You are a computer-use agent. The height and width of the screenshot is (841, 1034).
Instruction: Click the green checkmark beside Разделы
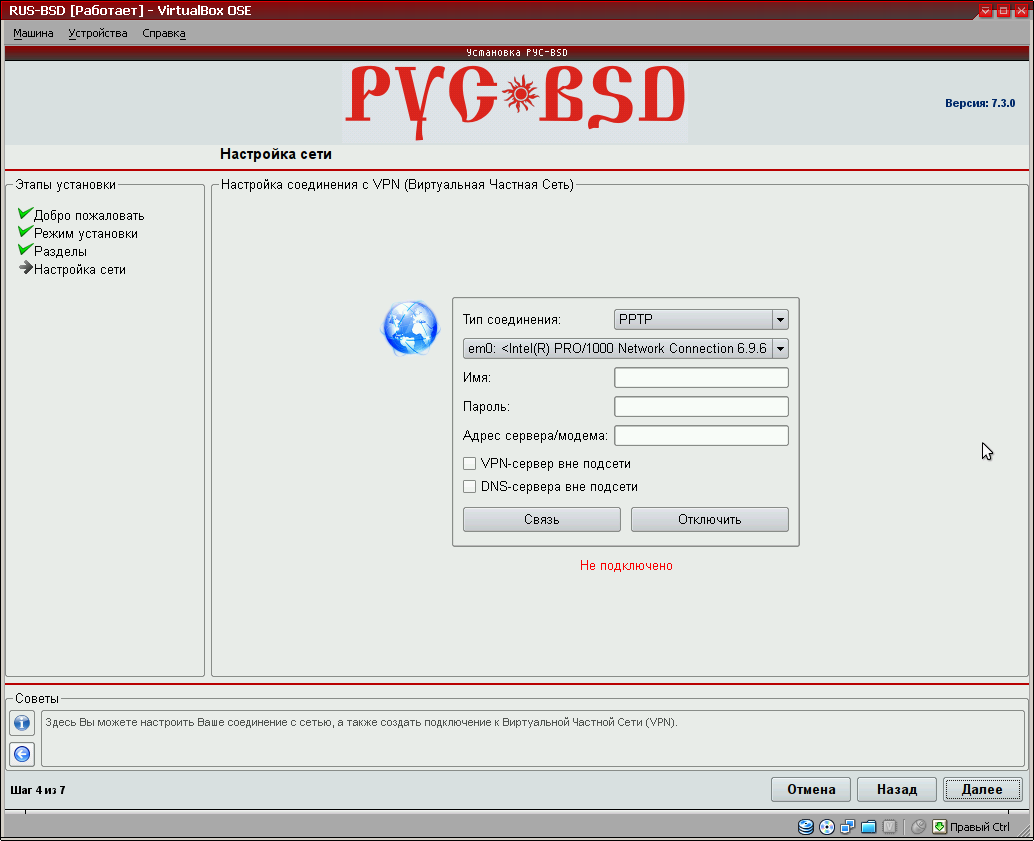[x=25, y=249]
